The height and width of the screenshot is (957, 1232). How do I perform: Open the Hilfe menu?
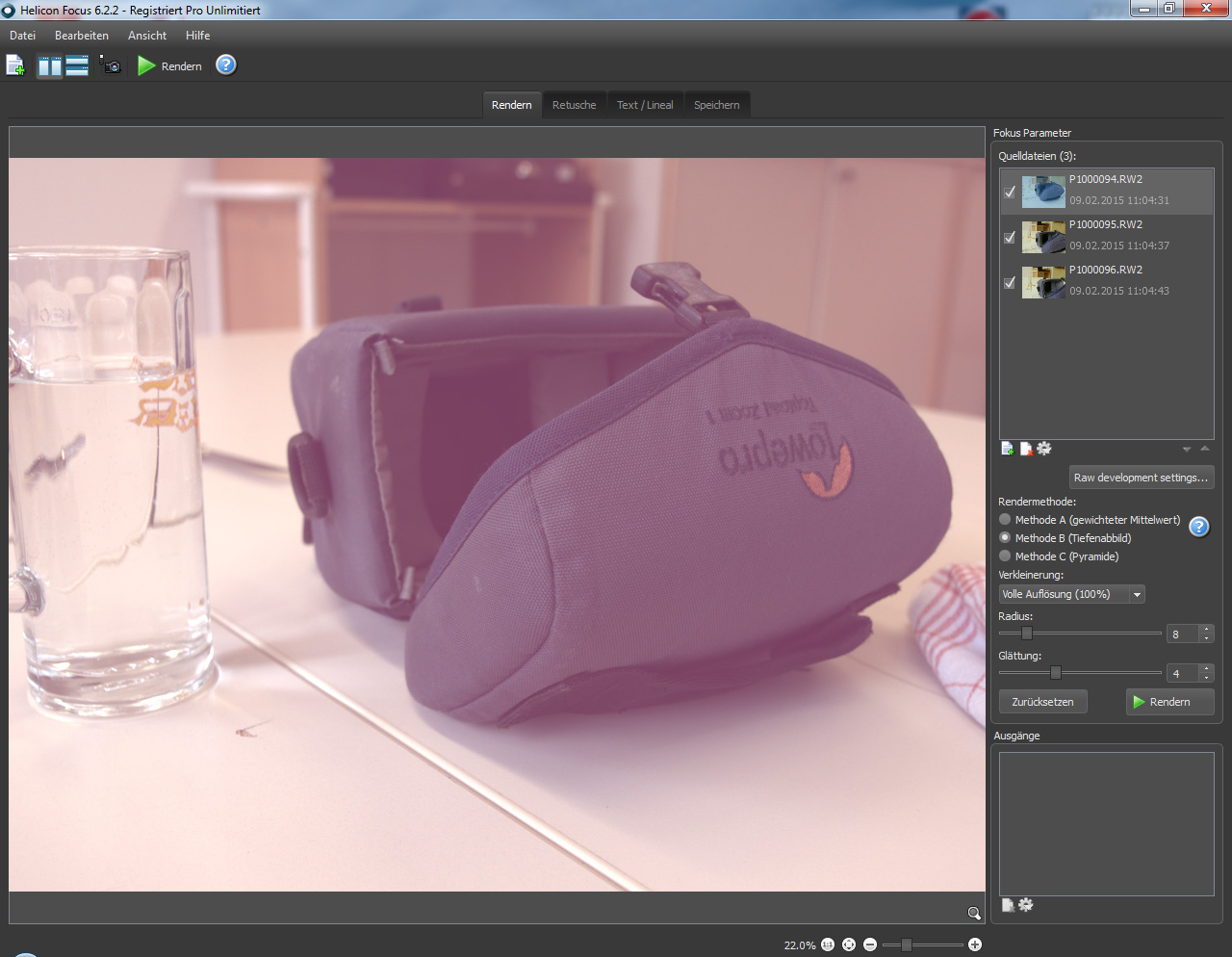(x=198, y=36)
